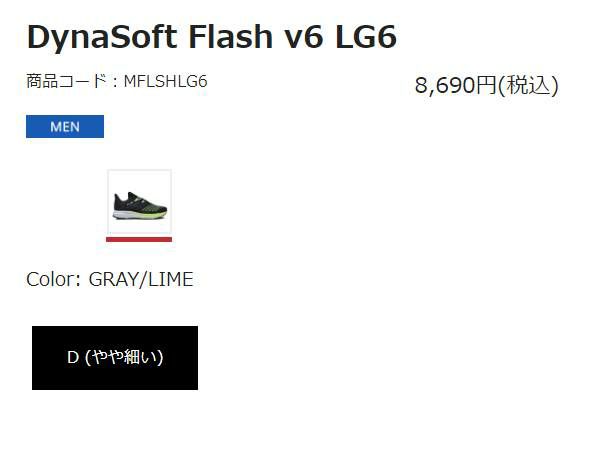The image size is (600, 450).
Task: Click the lime green sole of shoe image
Action: point(150,213)
